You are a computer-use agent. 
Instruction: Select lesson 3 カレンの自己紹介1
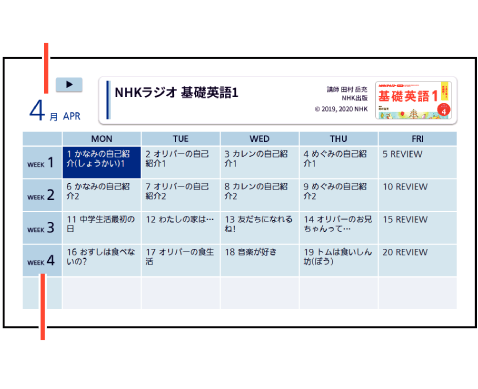pyautogui.click(x=260, y=162)
